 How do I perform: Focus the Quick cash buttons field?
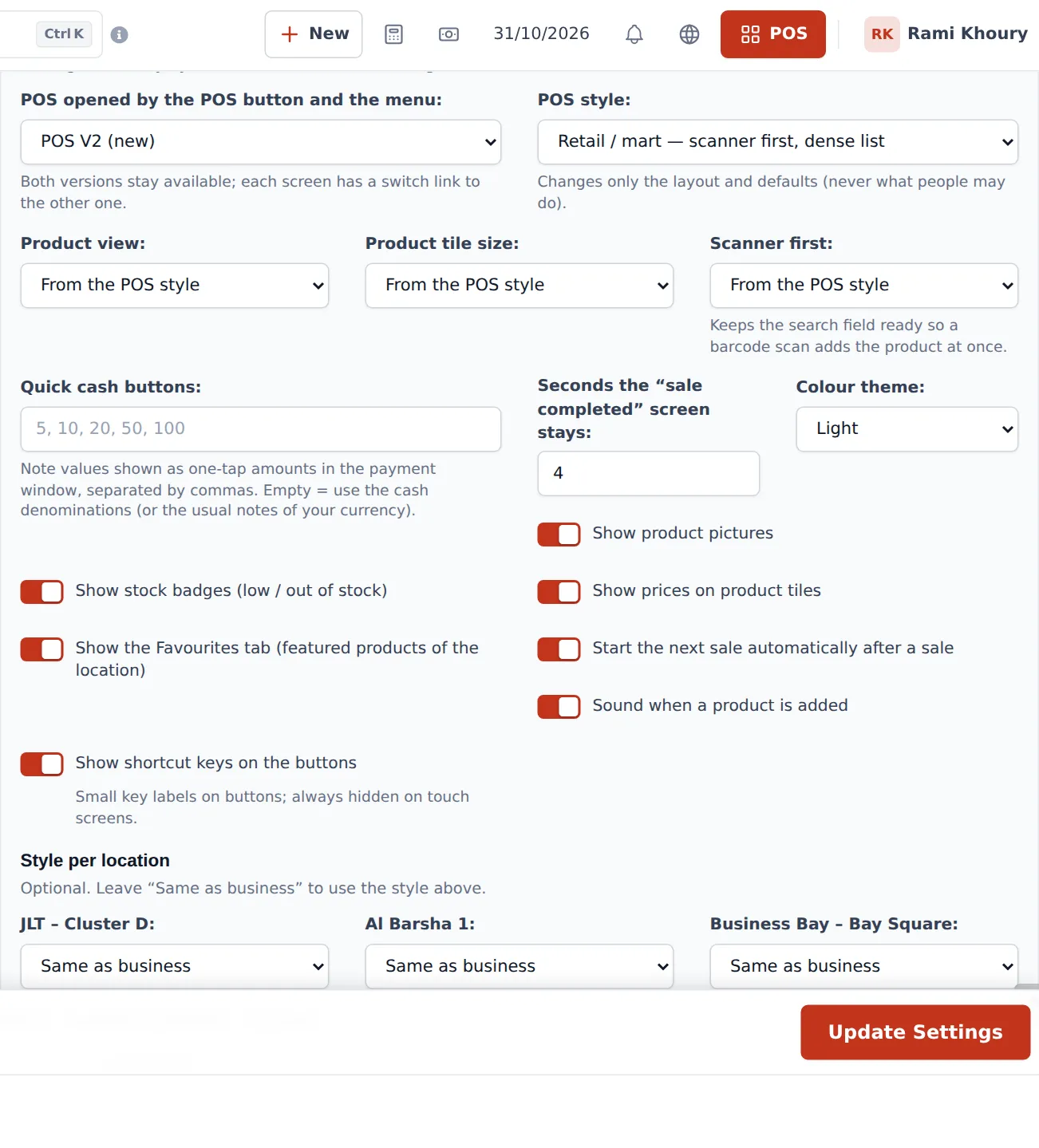coord(261,429)
